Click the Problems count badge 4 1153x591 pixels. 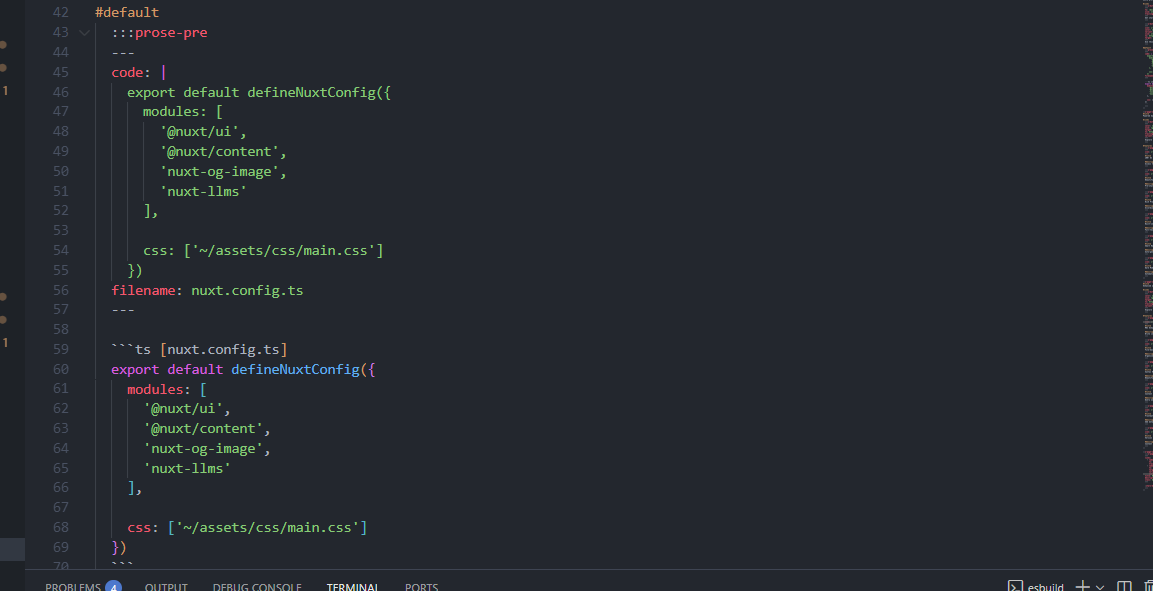coord(113,587)
